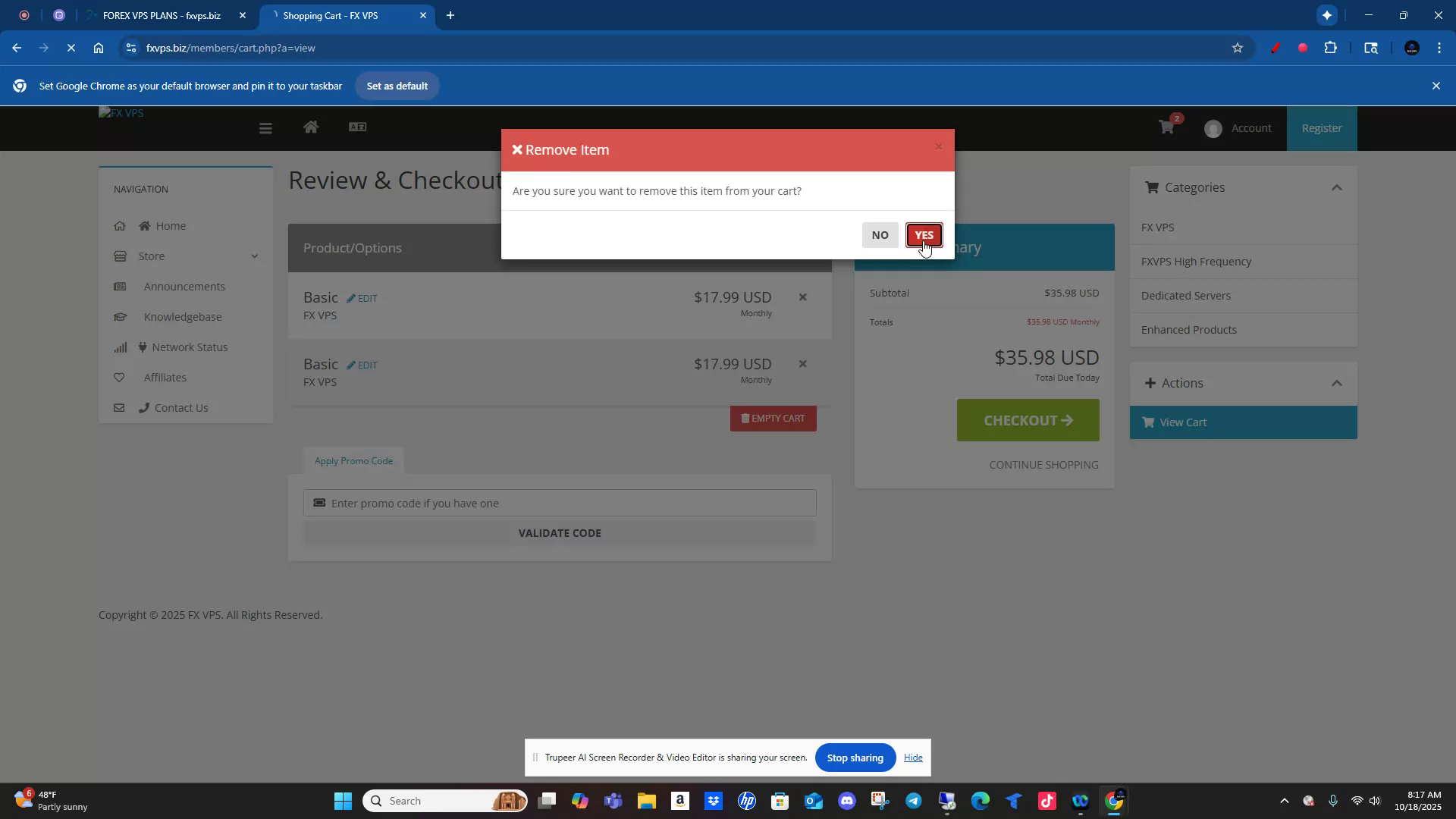Open the hamburger navigation menu
The image size is (1456, 819).
pos(265,127)
